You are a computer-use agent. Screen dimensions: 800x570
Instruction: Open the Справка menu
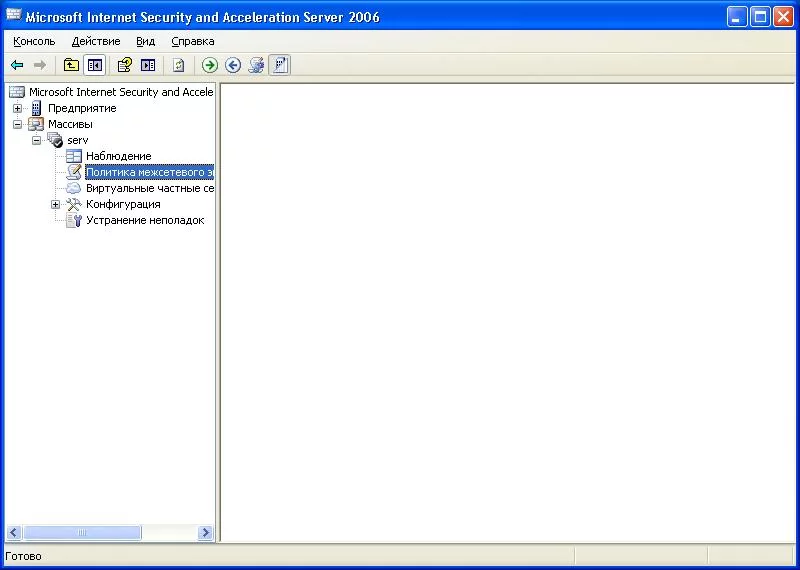click(x=193, y=41)
